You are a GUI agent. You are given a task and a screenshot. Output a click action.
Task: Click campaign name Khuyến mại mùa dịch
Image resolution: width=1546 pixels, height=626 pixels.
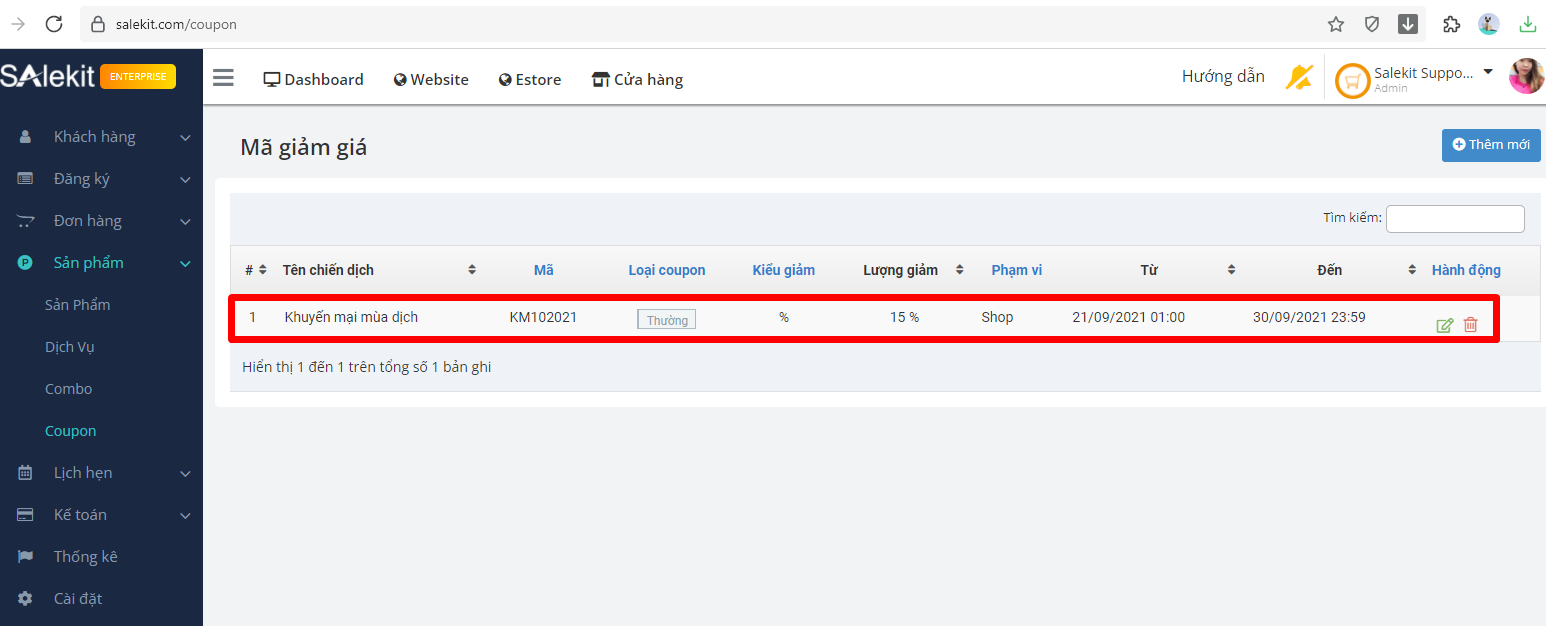tap(351, 317)
